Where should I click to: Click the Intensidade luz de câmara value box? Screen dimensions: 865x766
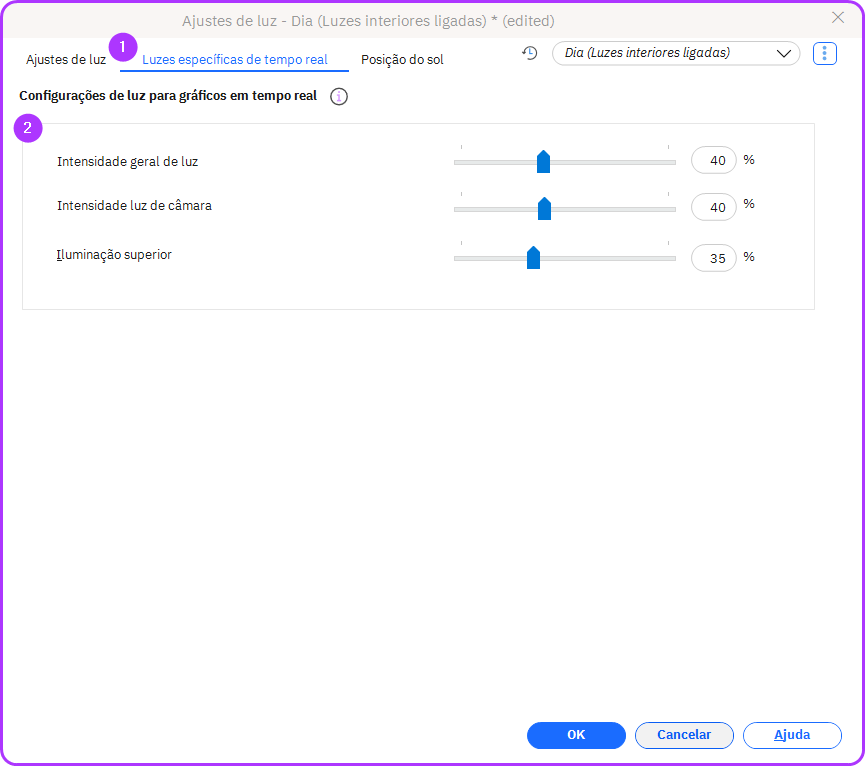pos(714,208)
